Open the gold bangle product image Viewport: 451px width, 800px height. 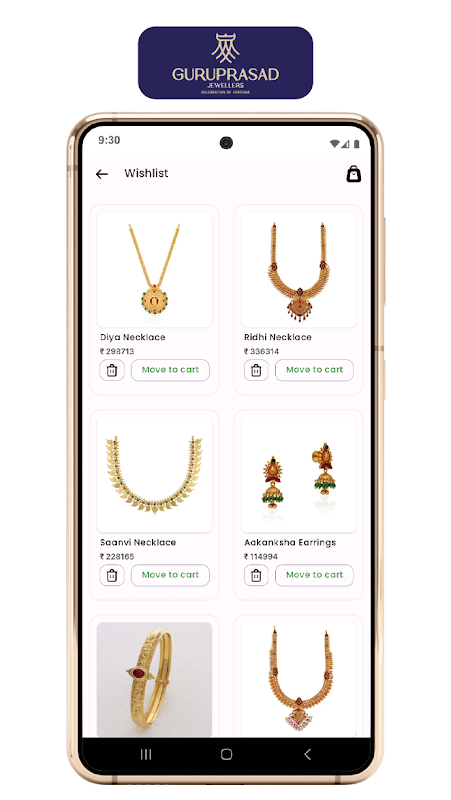[155, 679]
